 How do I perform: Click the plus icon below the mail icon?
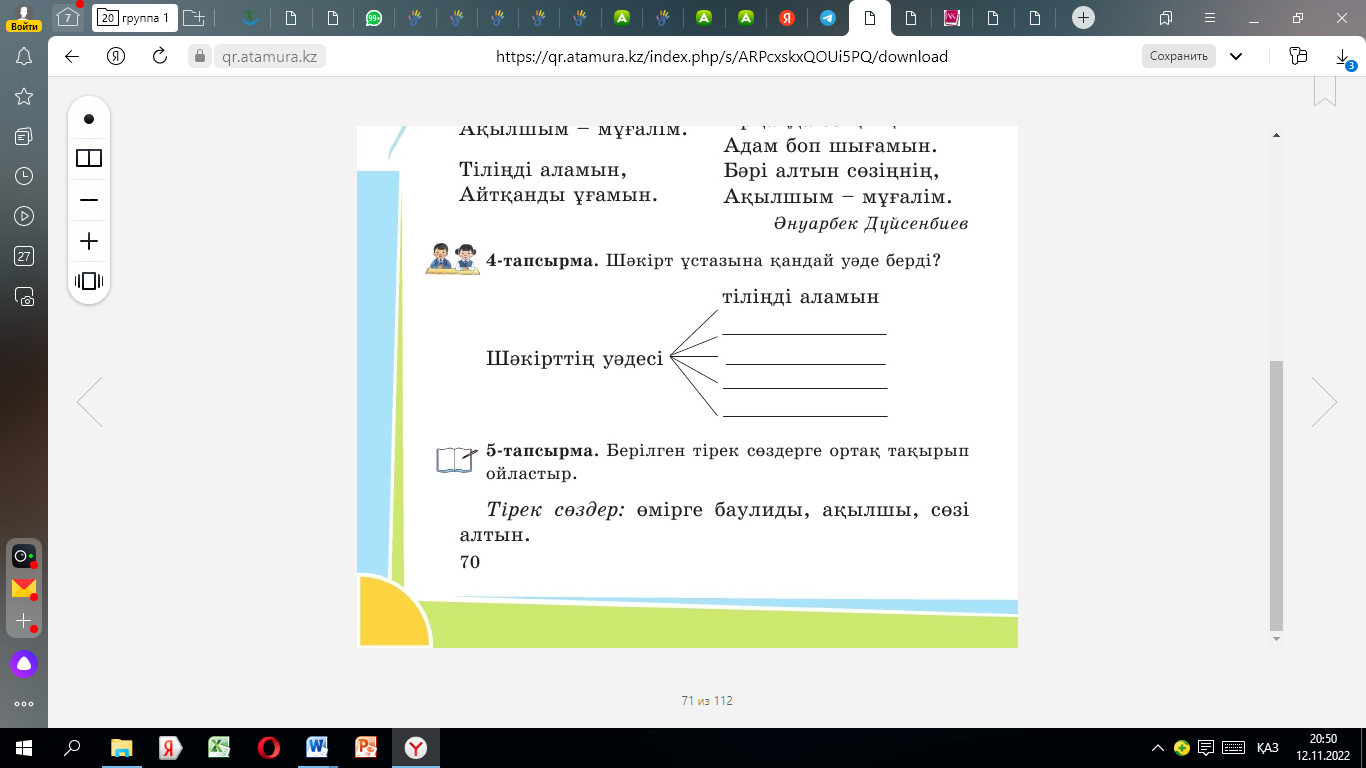click(24, 621)
